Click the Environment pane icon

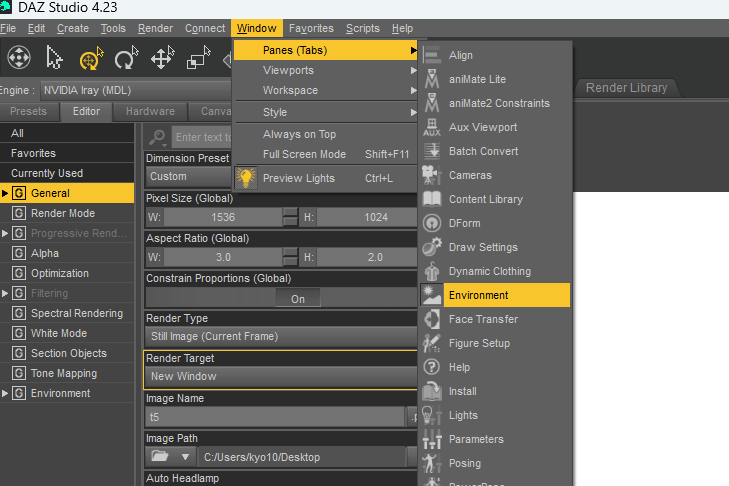tap(432, 295)
